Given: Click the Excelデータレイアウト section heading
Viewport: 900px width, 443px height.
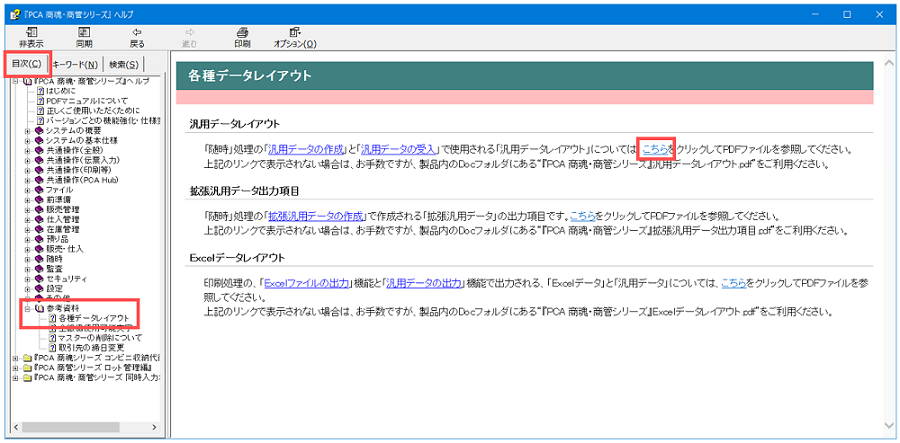Looking at the screenshot, I should pyautogui.click(x=236, y=257).
